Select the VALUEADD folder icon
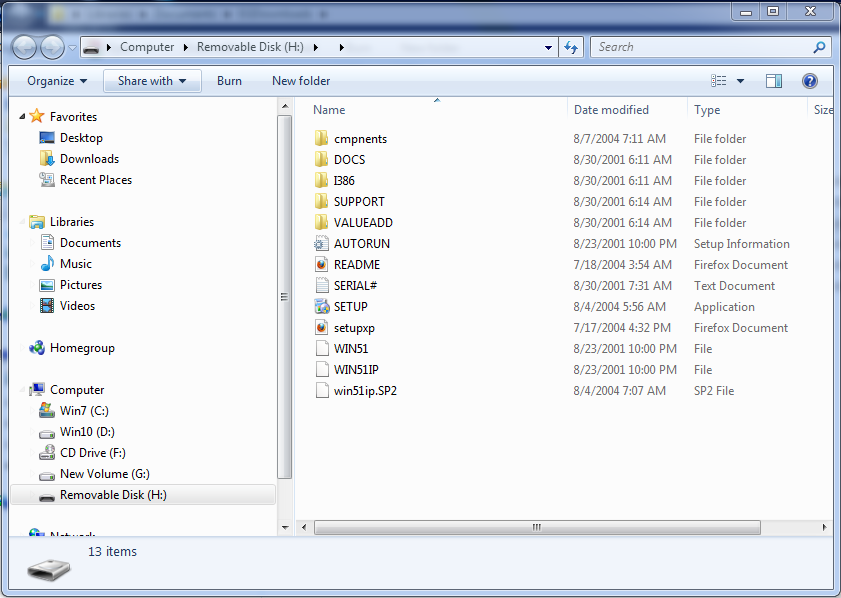 321,223
